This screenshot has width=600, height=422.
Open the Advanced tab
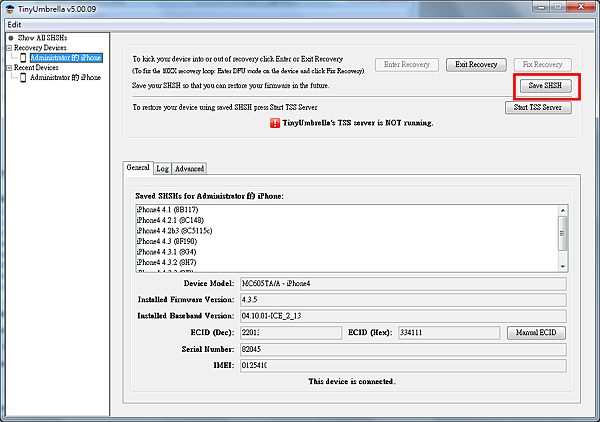[x=189, y=169]
